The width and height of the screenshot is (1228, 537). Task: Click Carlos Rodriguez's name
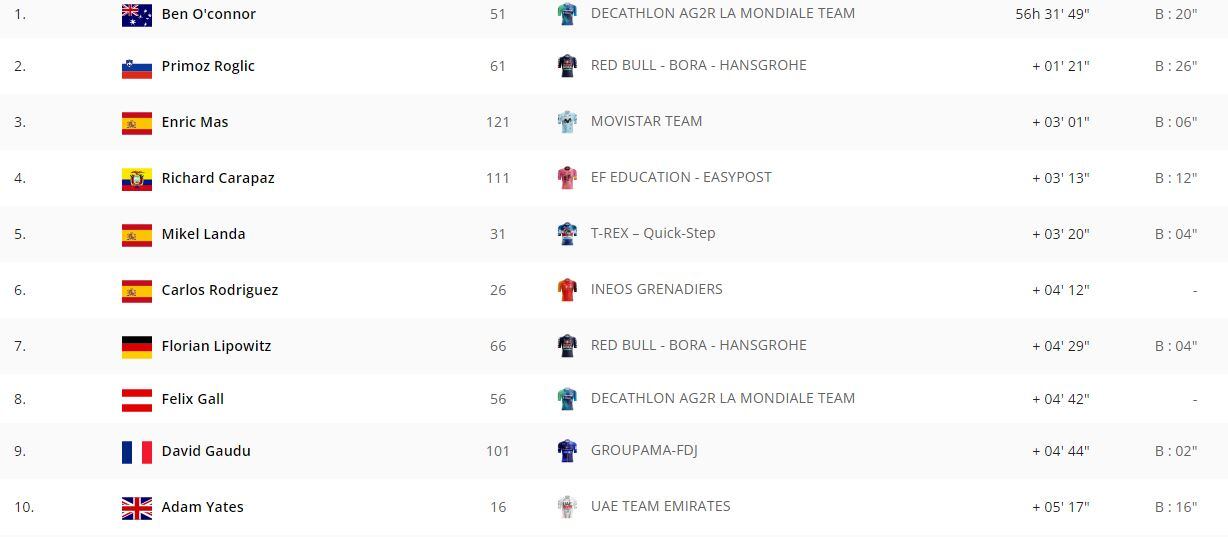tap(220, 290)
